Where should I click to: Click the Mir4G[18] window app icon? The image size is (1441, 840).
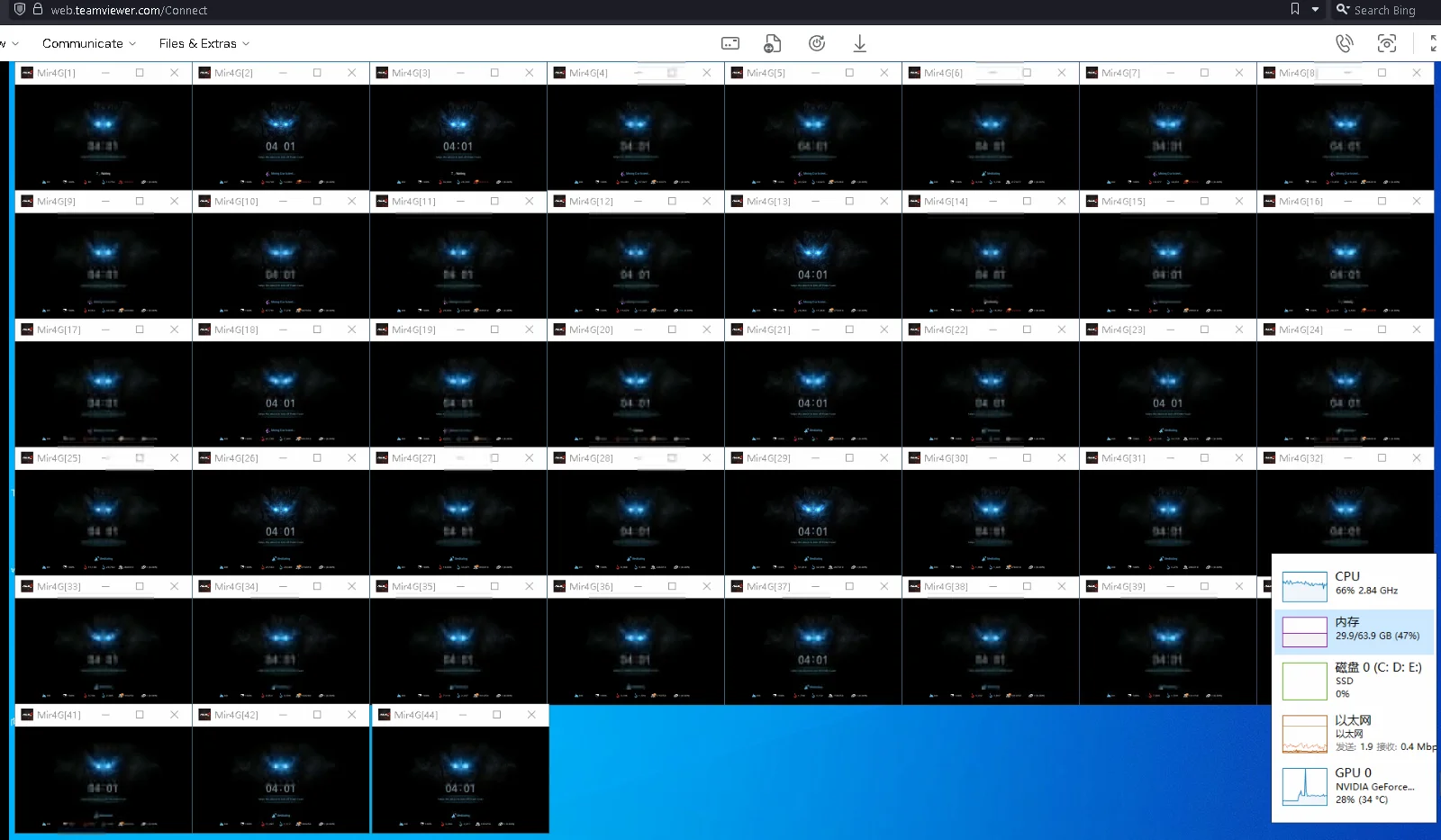[204, 330]
